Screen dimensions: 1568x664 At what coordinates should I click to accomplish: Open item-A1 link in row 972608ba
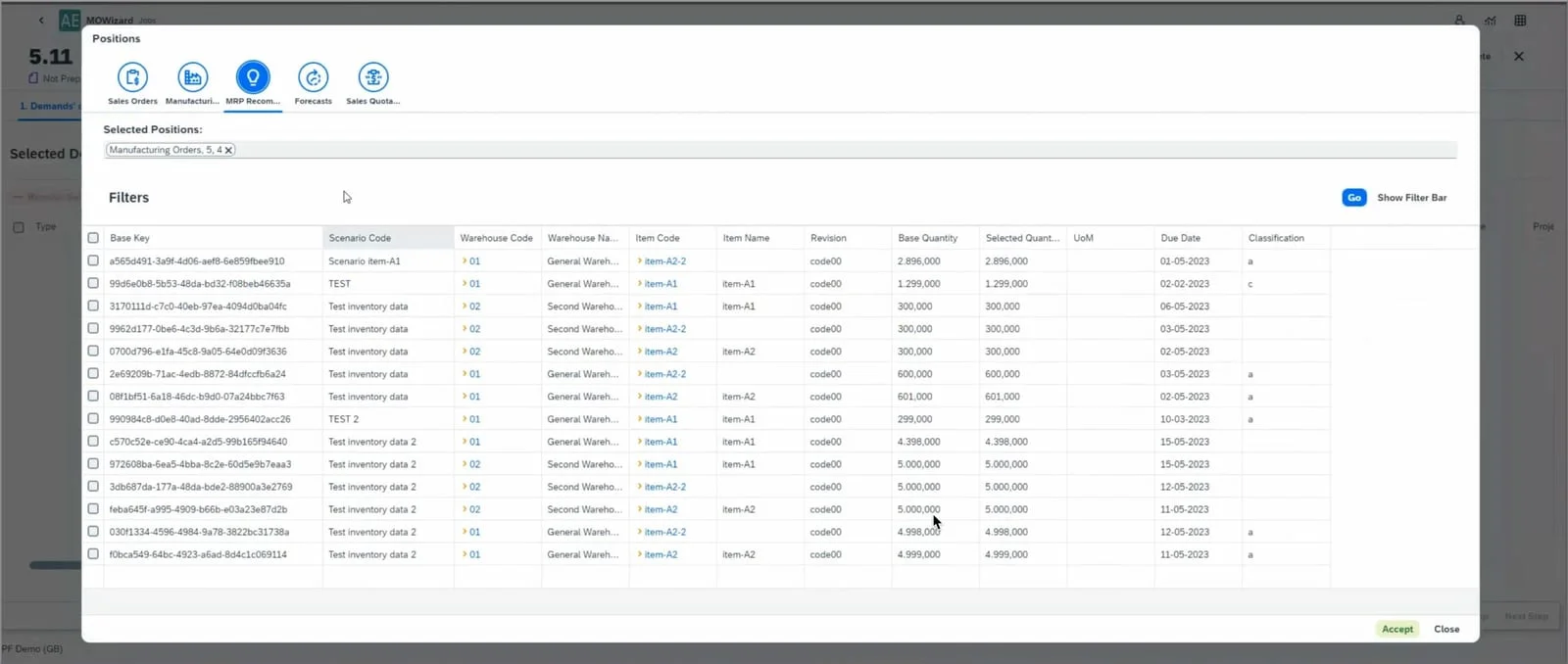661,464
